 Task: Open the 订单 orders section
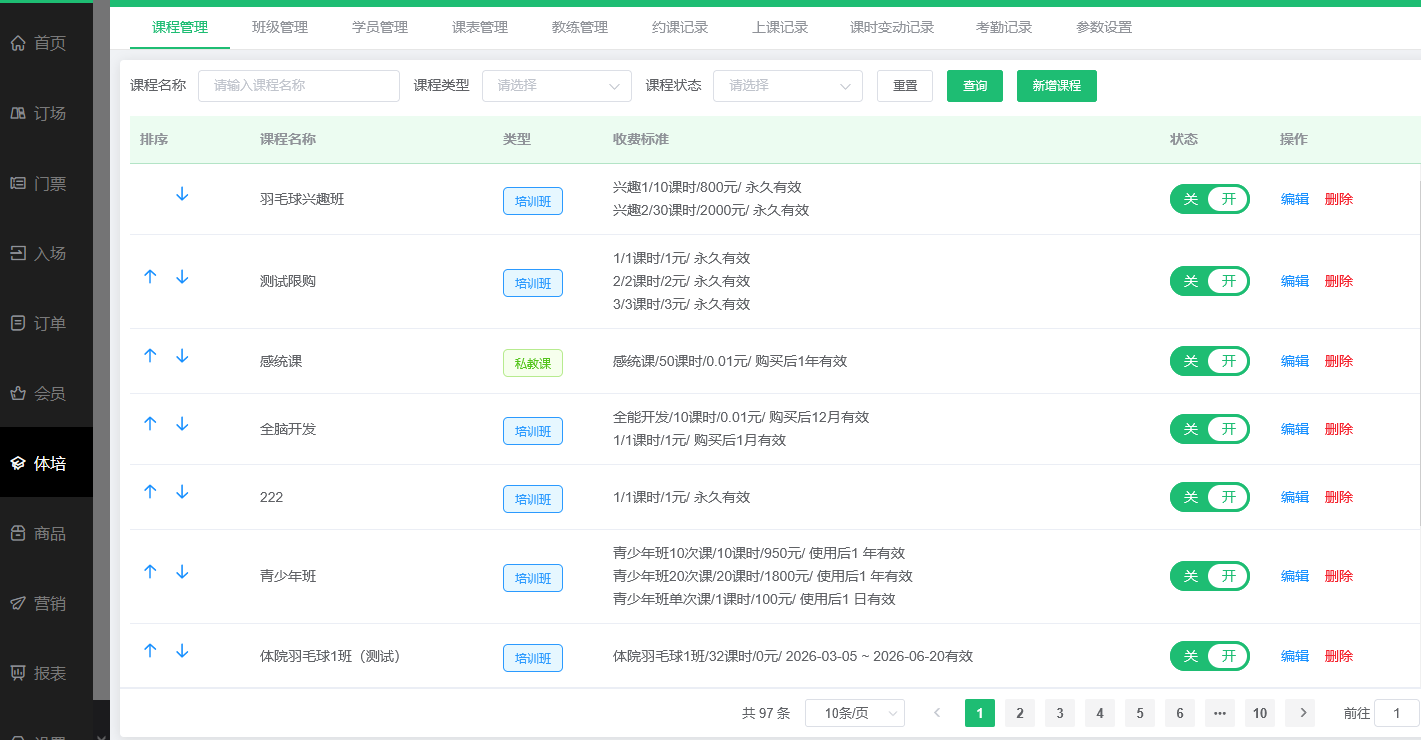click(46, 323)
